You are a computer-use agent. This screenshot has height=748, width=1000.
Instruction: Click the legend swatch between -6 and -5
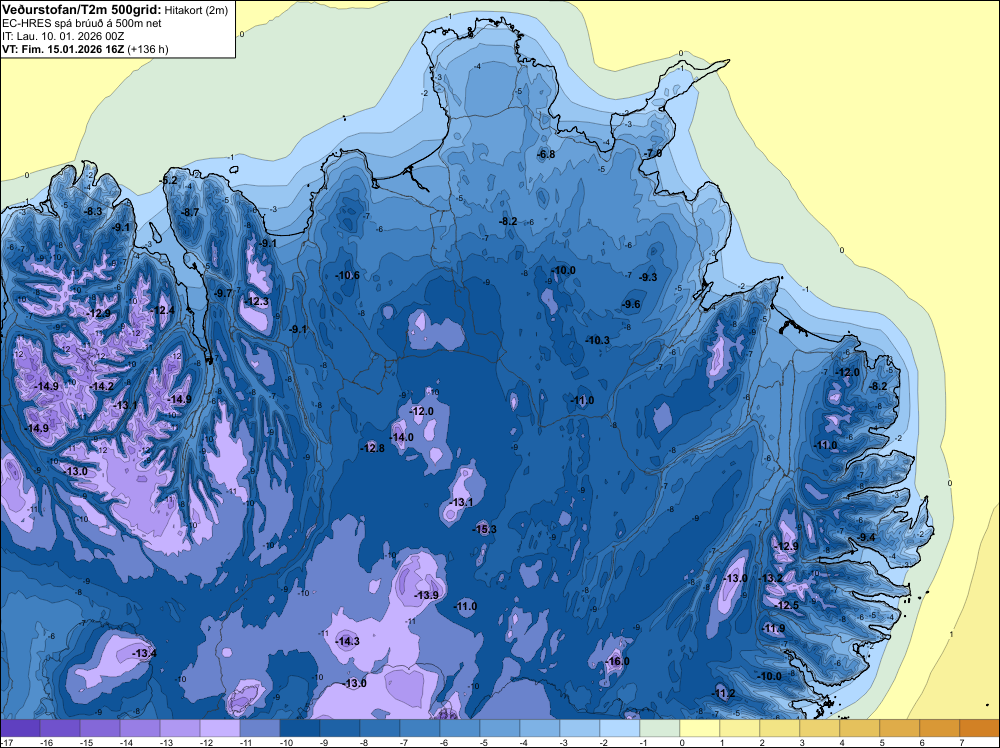coord(460,728)
